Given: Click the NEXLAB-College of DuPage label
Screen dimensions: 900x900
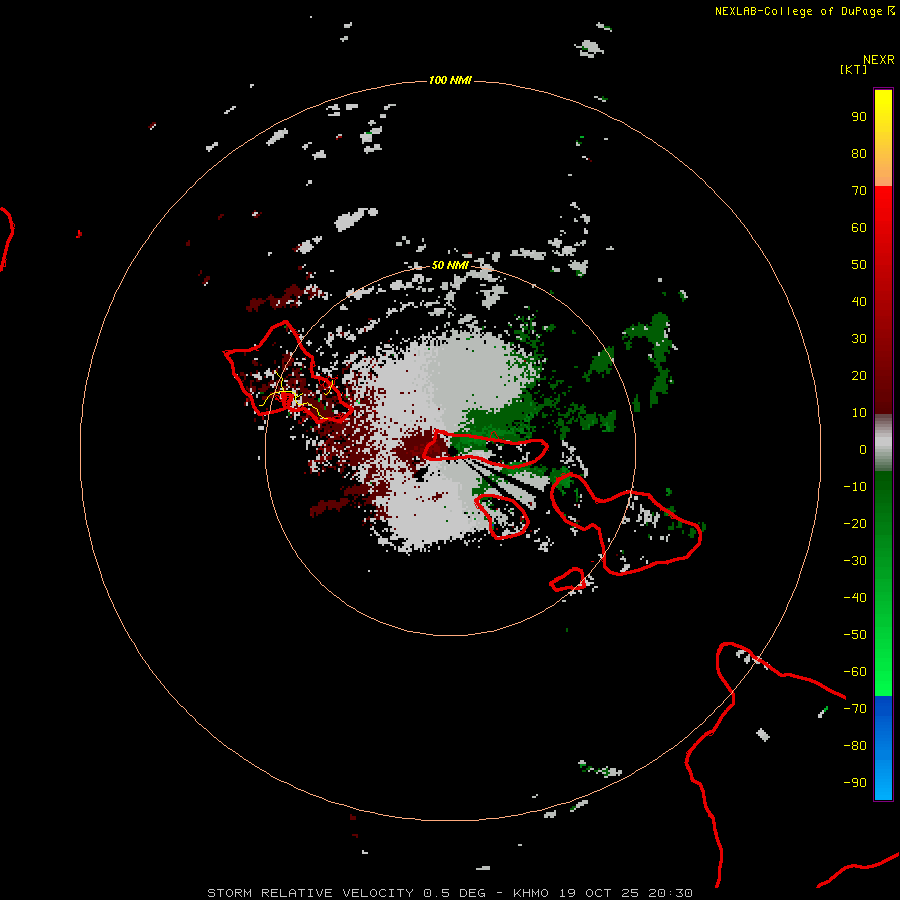Looking at the screenshot, I should point(805,11).
